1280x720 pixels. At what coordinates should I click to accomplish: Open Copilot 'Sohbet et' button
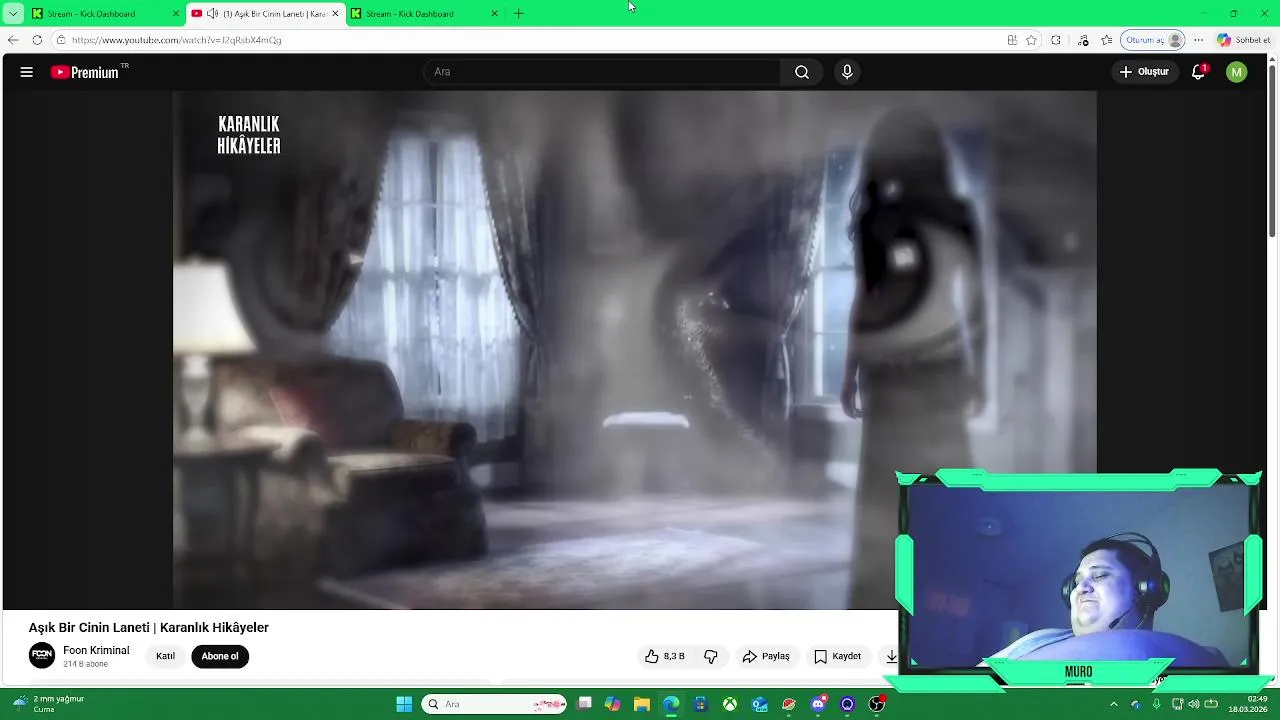click(1244, 40)
